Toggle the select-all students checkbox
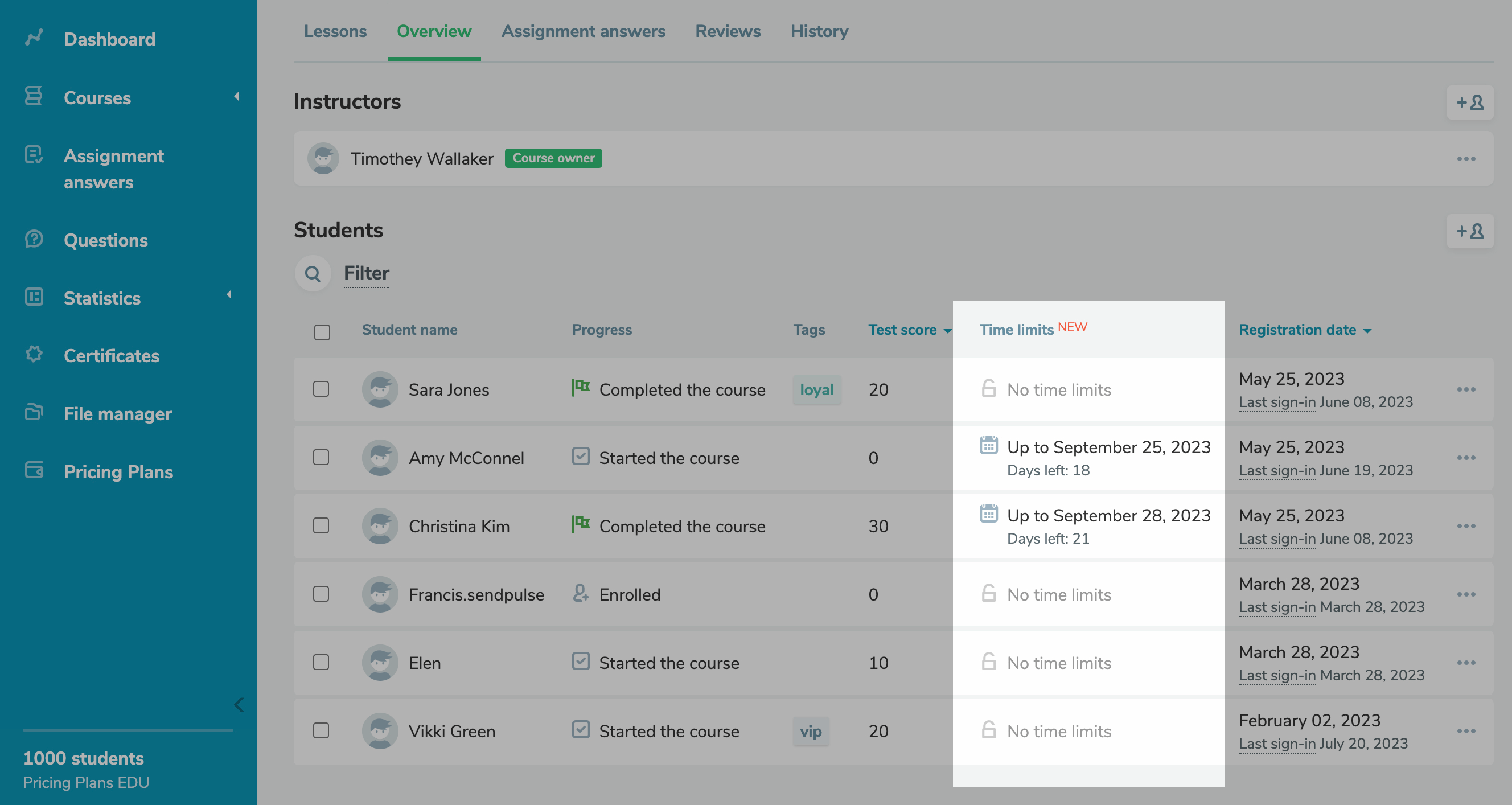 coord(322,332)
